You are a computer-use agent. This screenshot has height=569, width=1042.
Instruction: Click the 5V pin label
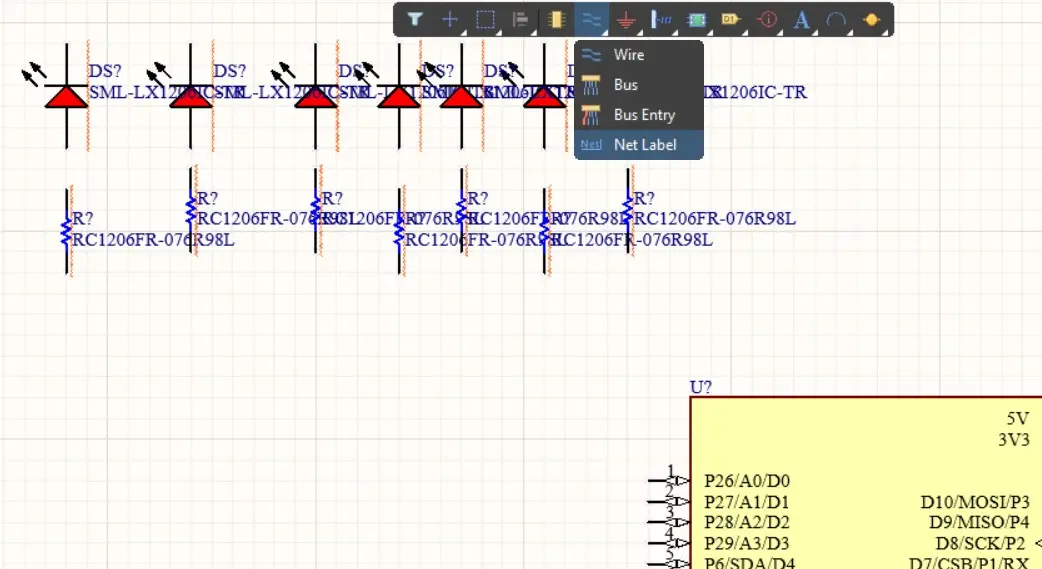[1018, 419]
